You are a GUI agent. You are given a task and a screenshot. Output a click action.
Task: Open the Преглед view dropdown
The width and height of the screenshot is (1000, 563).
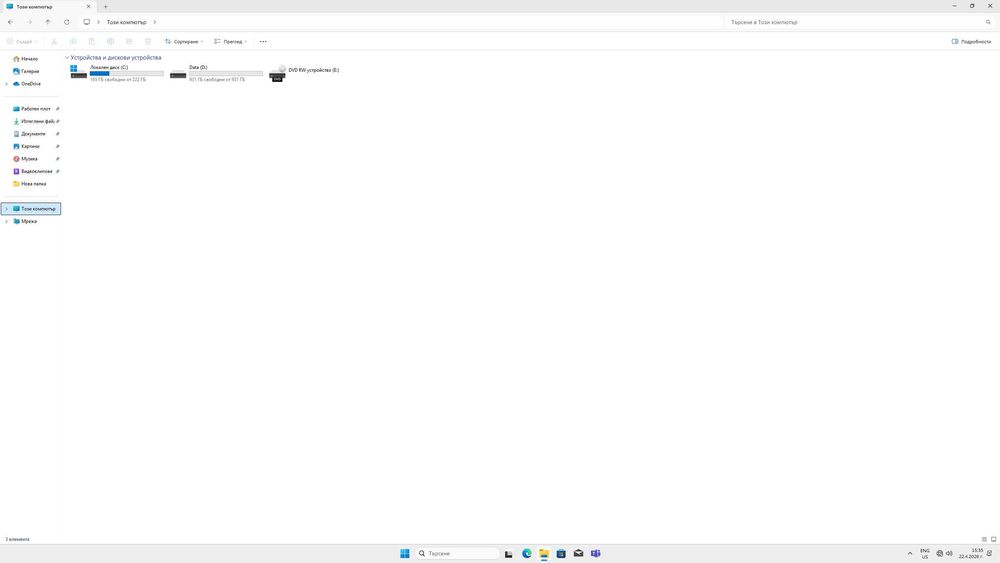[230, 41]
